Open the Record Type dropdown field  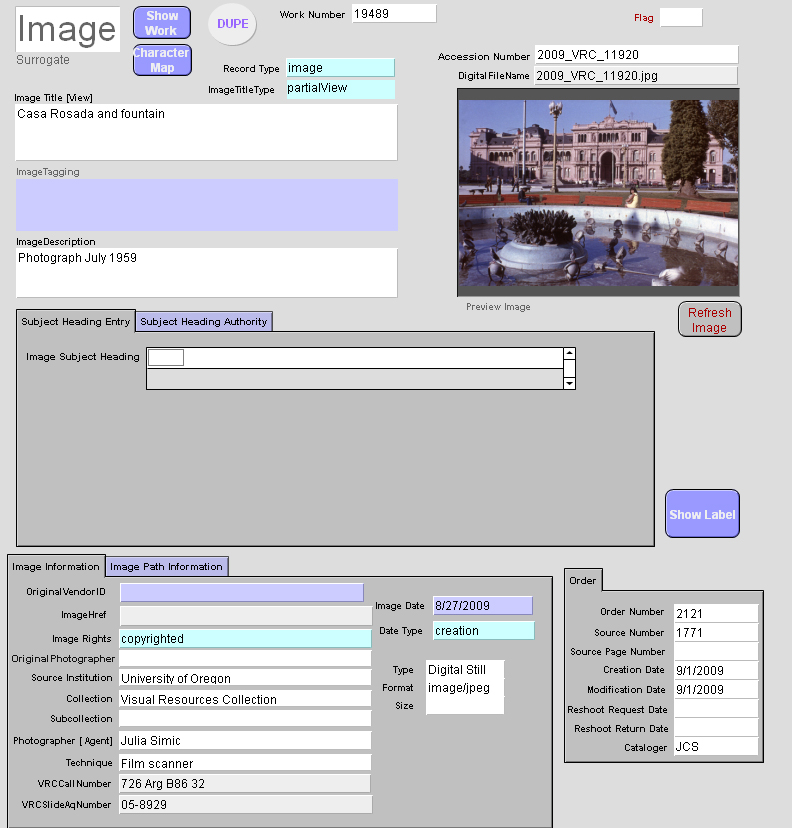pos(340,68)
